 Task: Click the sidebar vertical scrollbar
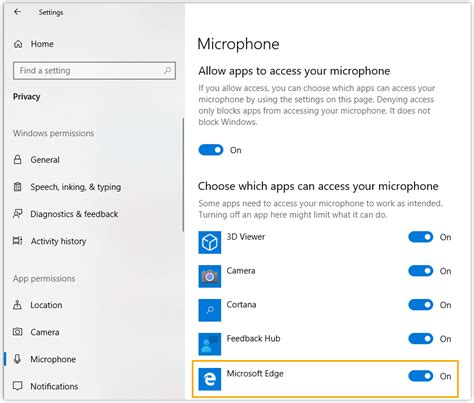tap(183, 175)
